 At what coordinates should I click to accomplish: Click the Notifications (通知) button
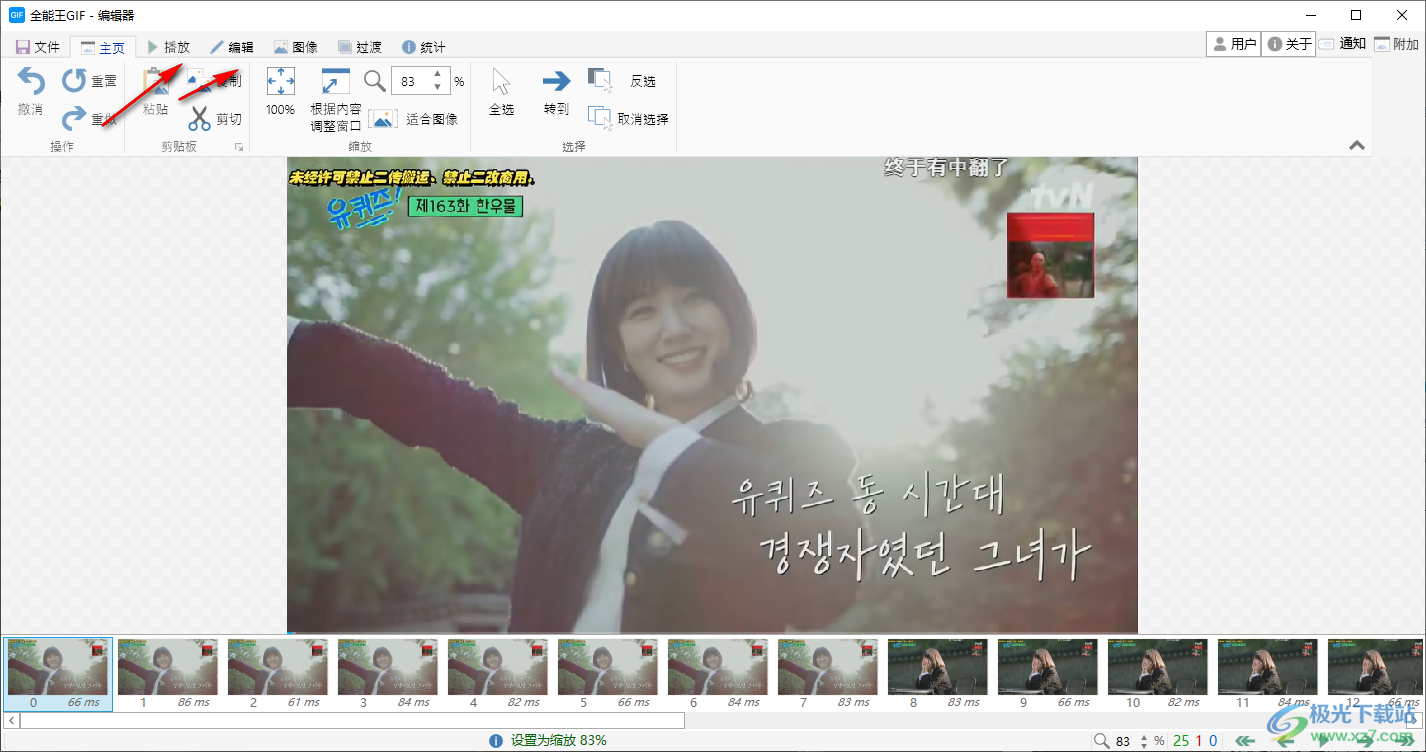[x=1342, y=44]
